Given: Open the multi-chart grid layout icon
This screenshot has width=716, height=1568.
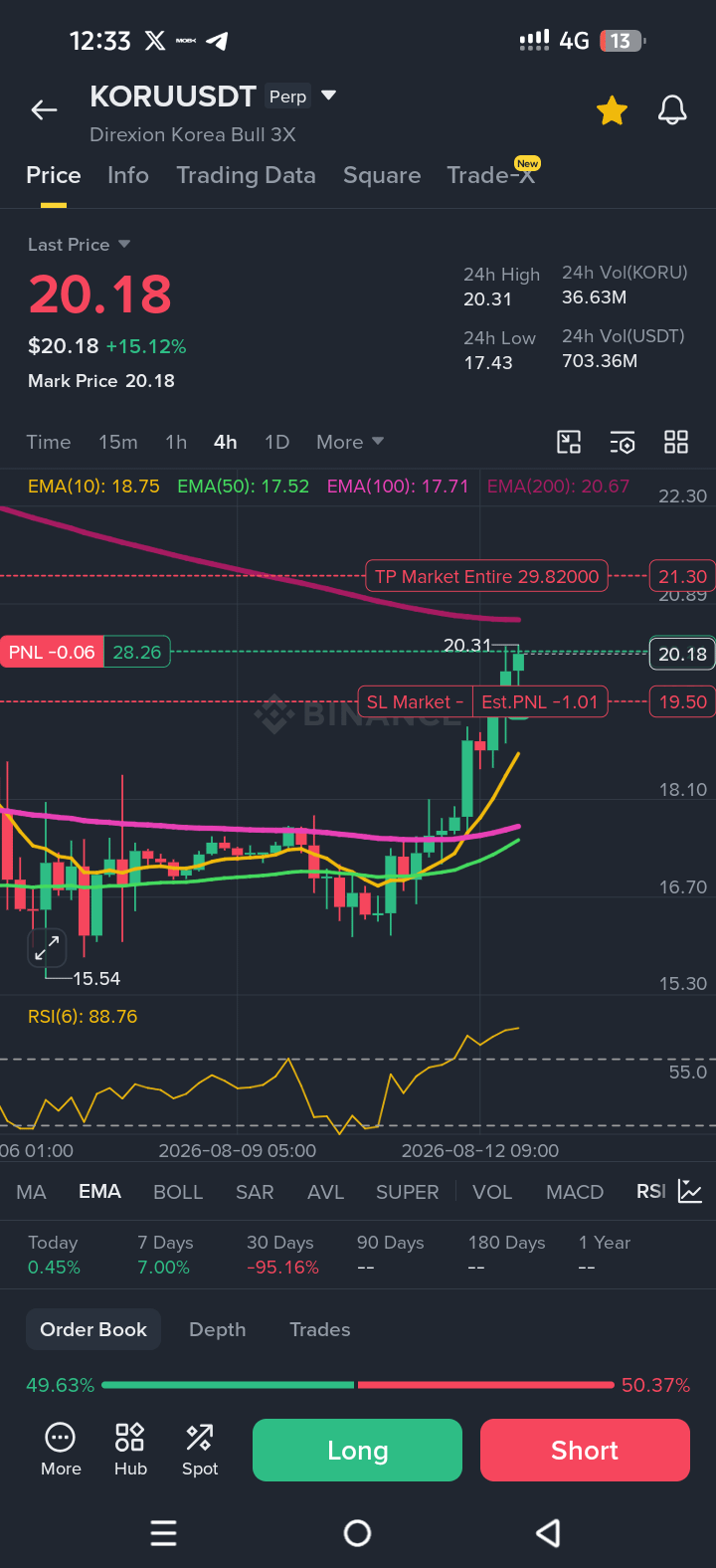Looking at the screenshot, I should tap(676, 442).
